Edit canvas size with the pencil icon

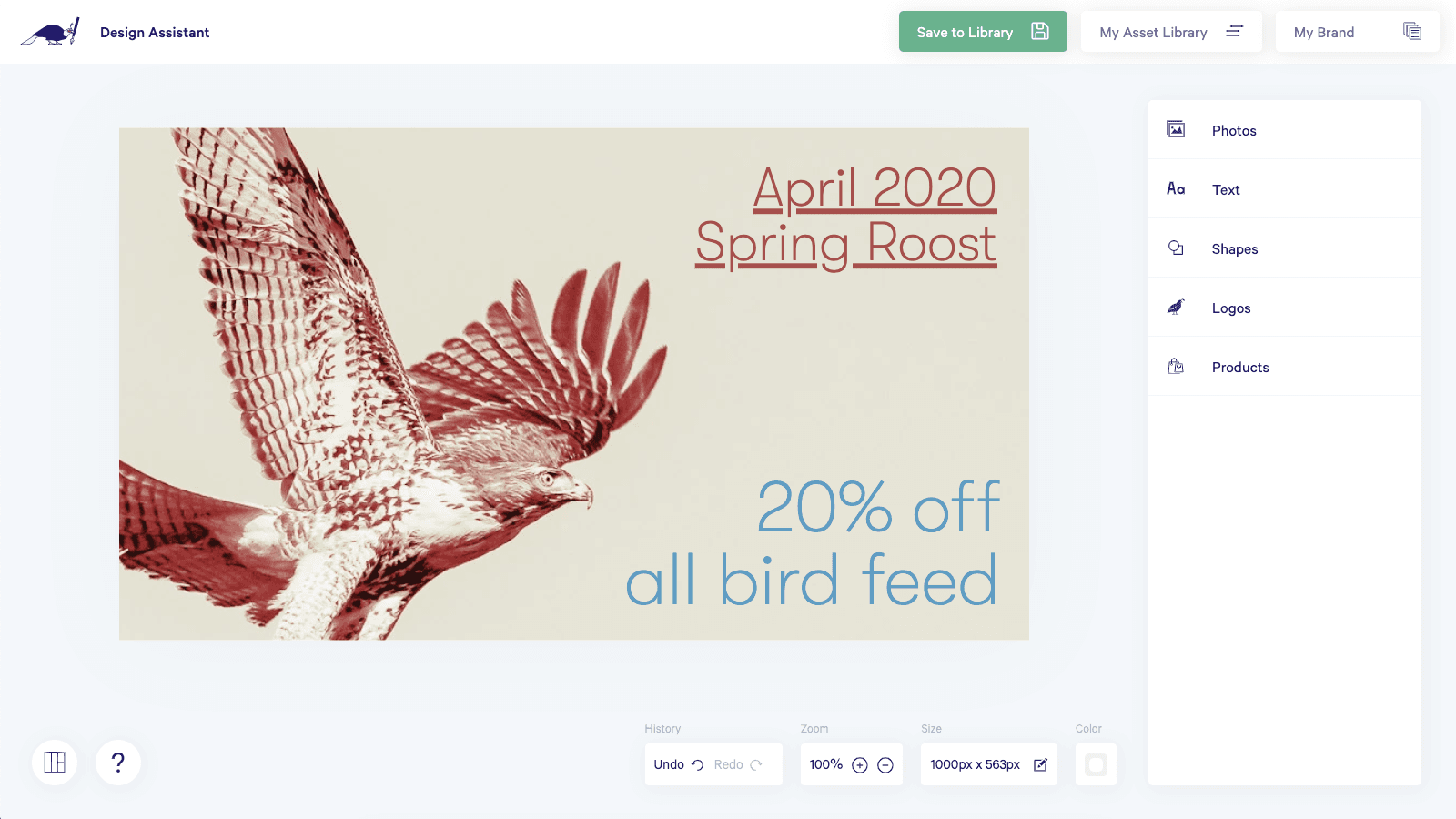(x=1040, y=764)
